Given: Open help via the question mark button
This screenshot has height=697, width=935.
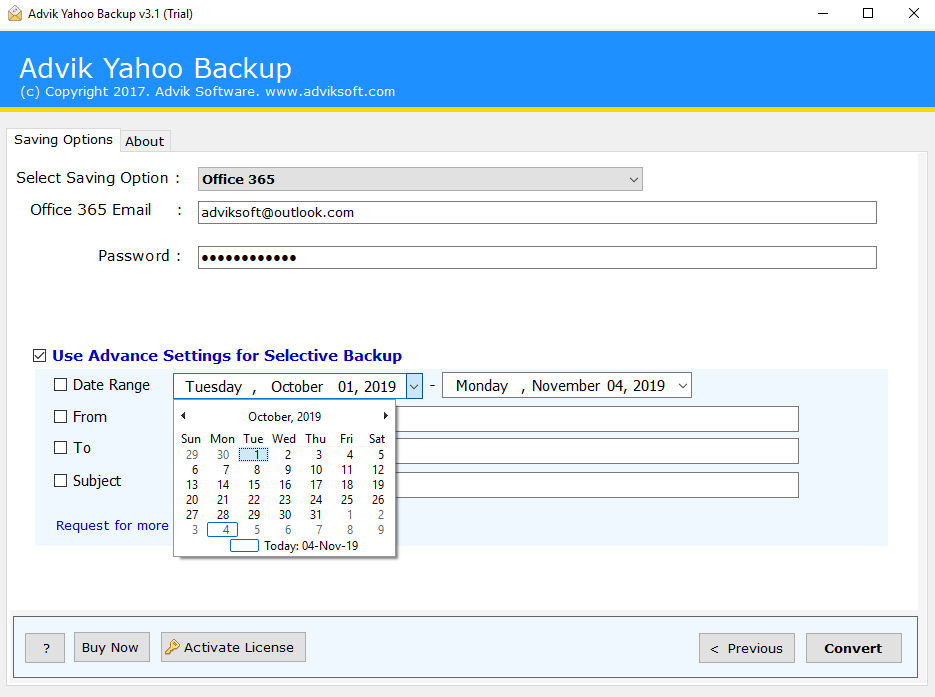Looking at the screenshot, I should tap(44, 647).
